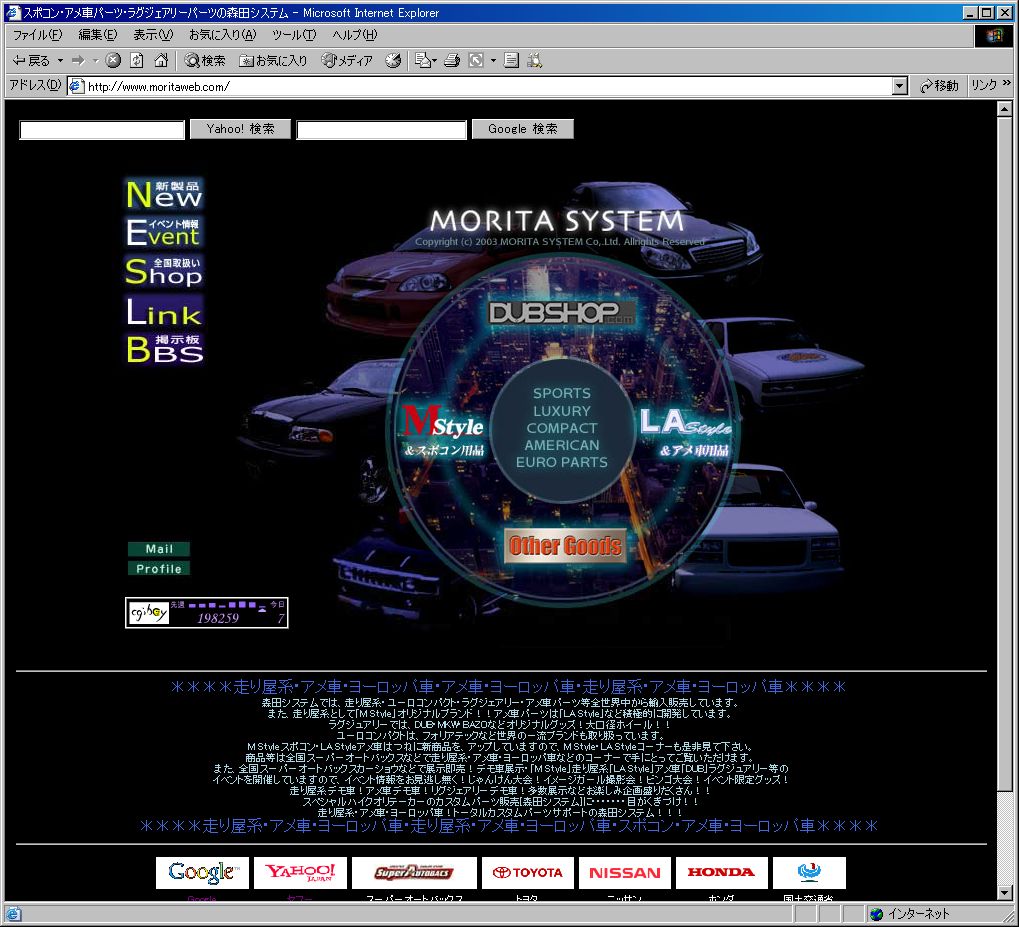Screen dimensions: 1019x927
Task: Open the DUBSHOP.com logo link
Action: point(561,313)
